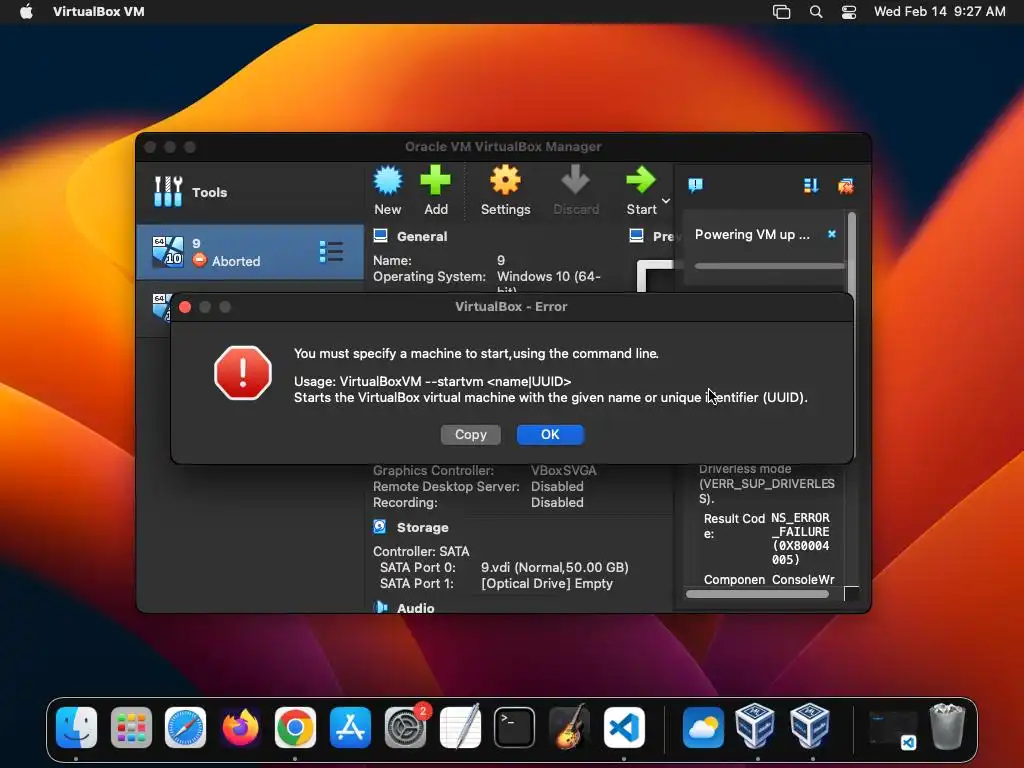
Task: Click the Discard toolbar icon
Action: click(x=575, y=181)
